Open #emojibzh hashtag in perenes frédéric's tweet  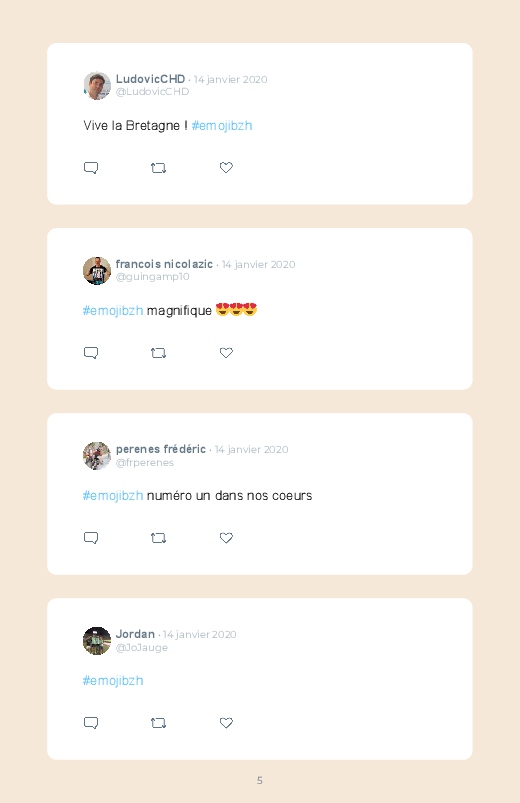[x=113, y=496]
